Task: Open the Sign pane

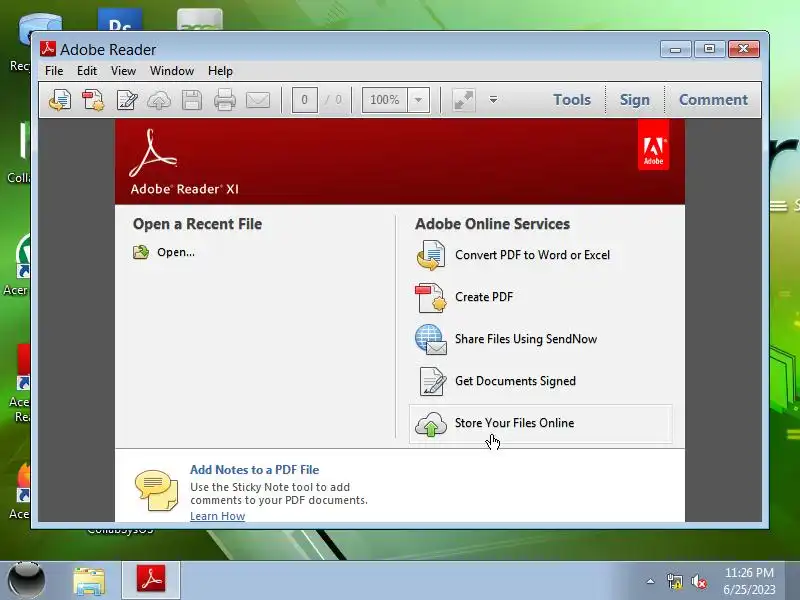Action: pos(635,99)
